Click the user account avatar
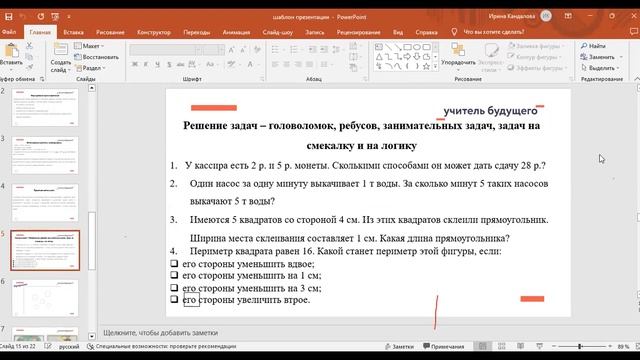 (546, 16)
